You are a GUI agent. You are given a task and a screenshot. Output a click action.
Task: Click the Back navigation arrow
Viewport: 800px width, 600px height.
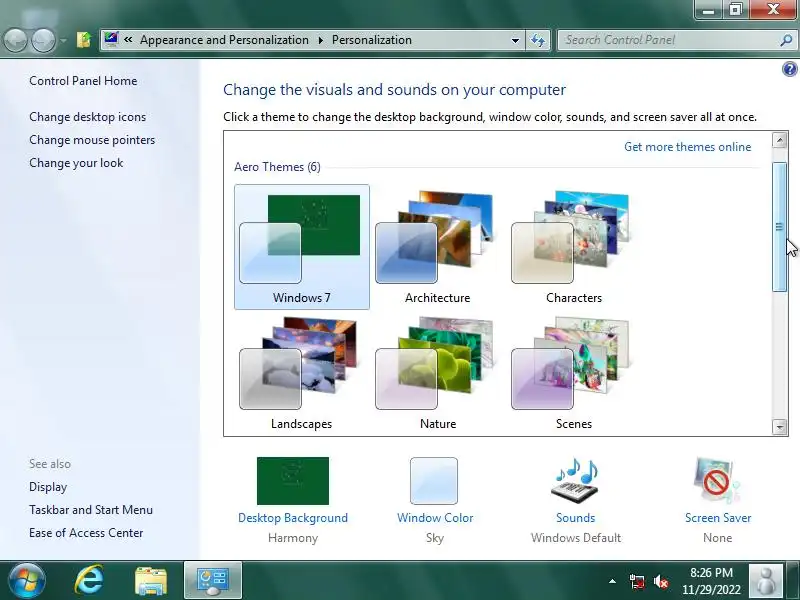pyautogui.click(x=15, y=40)
